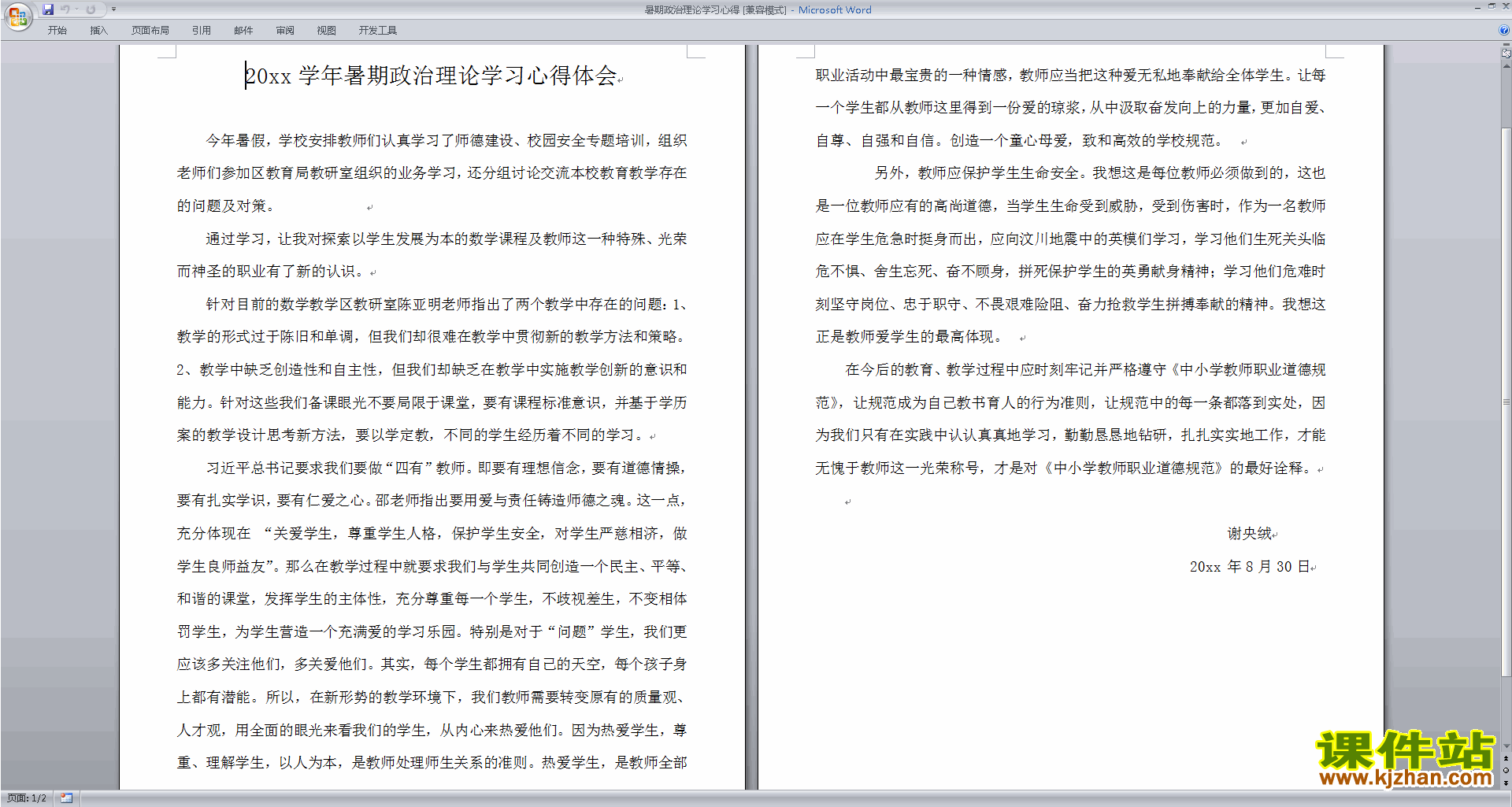Toggle the ruler icon above the scrollbar
This screenshot has width=1512, height=807.
tap(1506, 54)
